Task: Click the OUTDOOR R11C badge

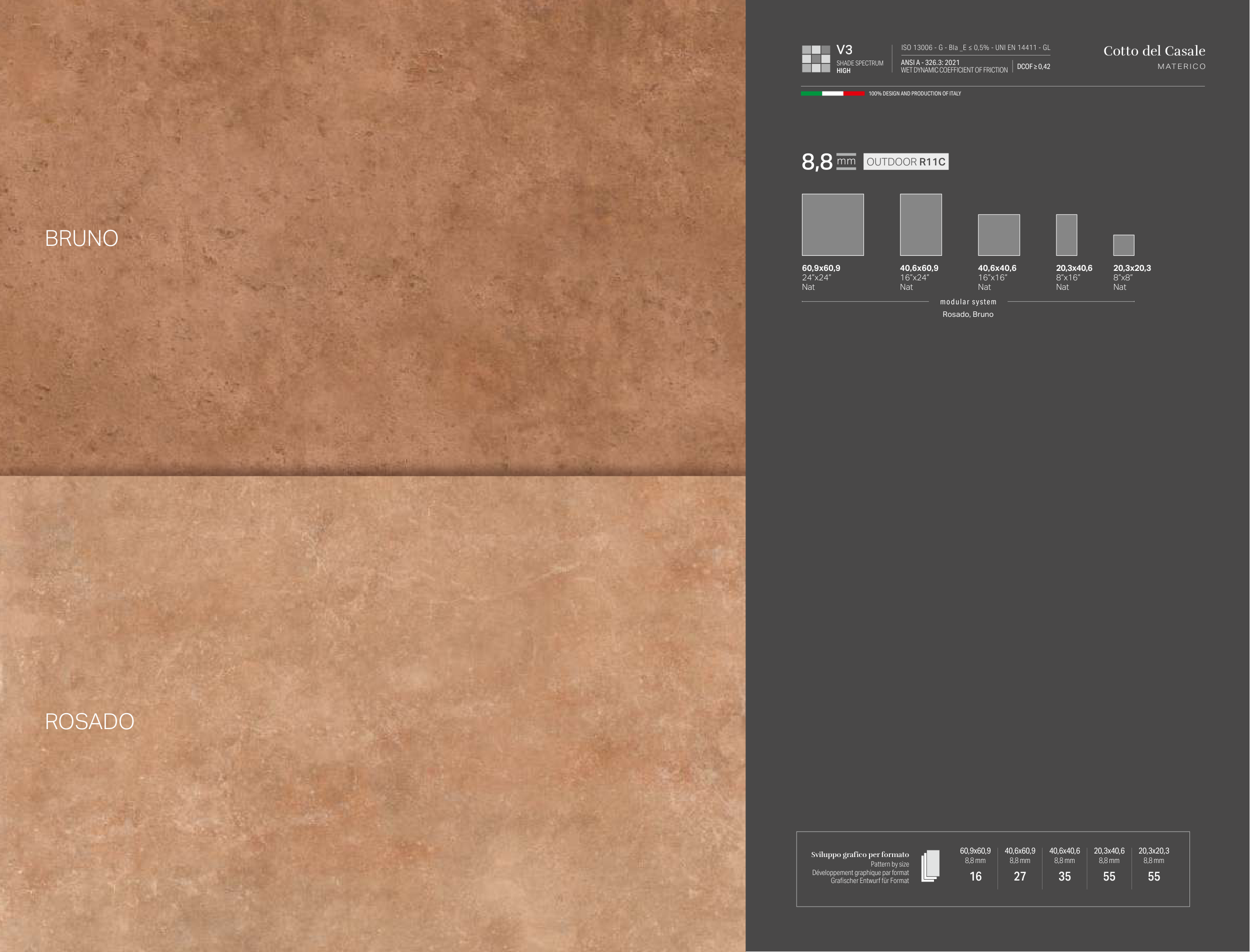Action: point(905,162)
